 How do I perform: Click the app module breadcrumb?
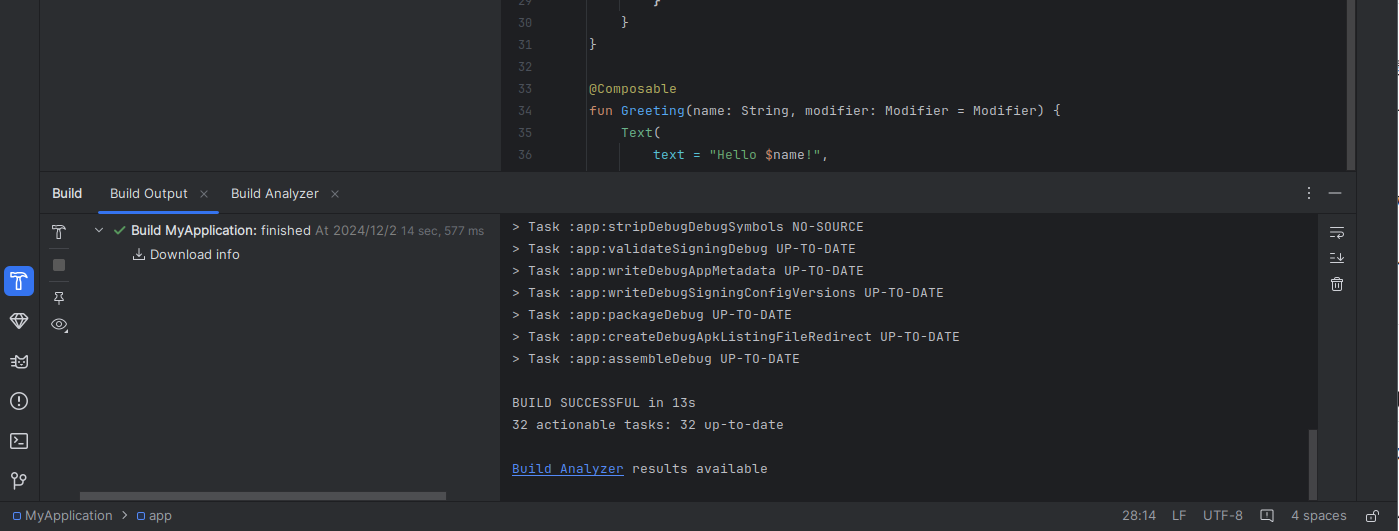tap(154, 516)
